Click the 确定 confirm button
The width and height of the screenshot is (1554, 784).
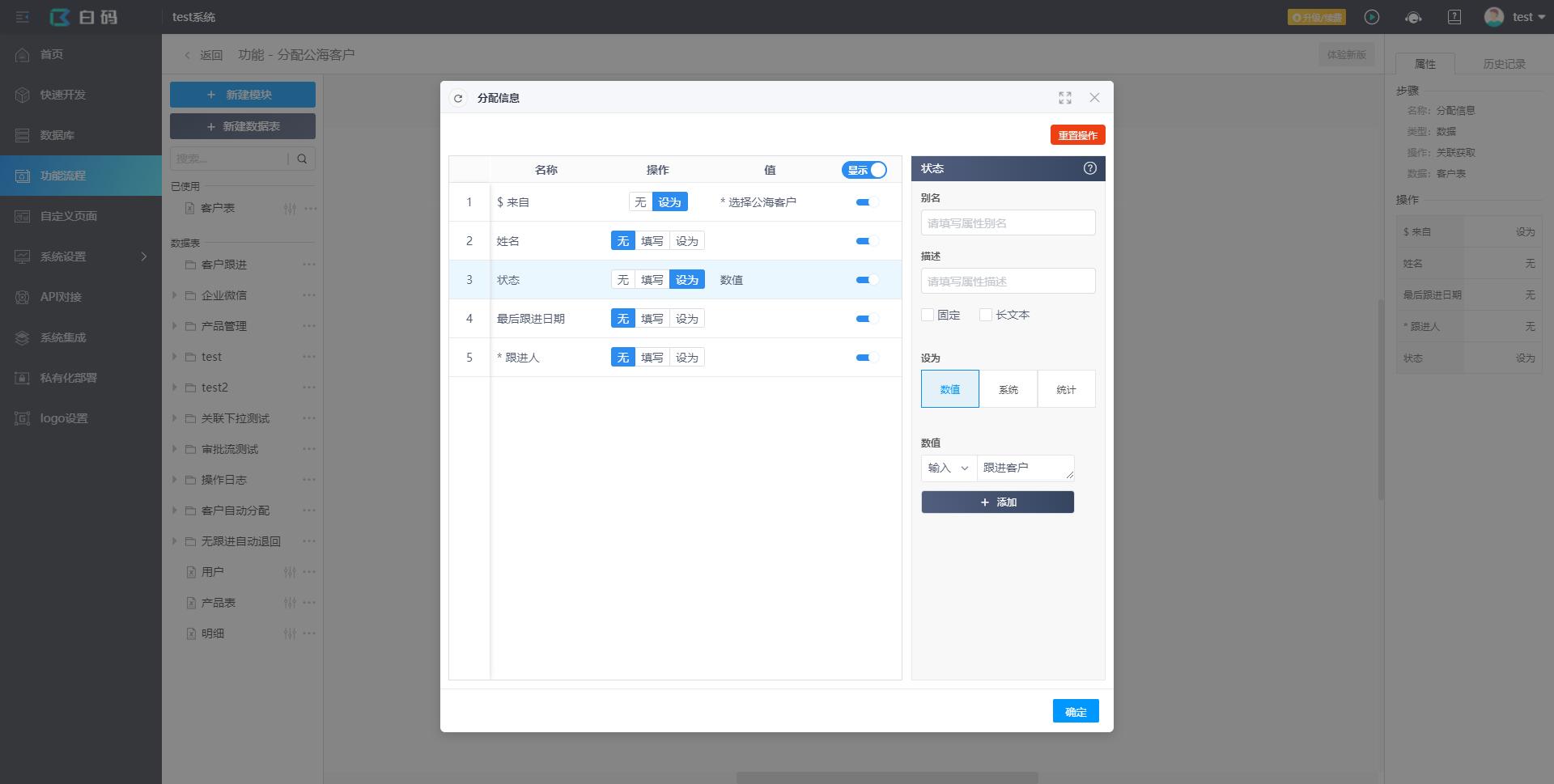point(1076,711)
